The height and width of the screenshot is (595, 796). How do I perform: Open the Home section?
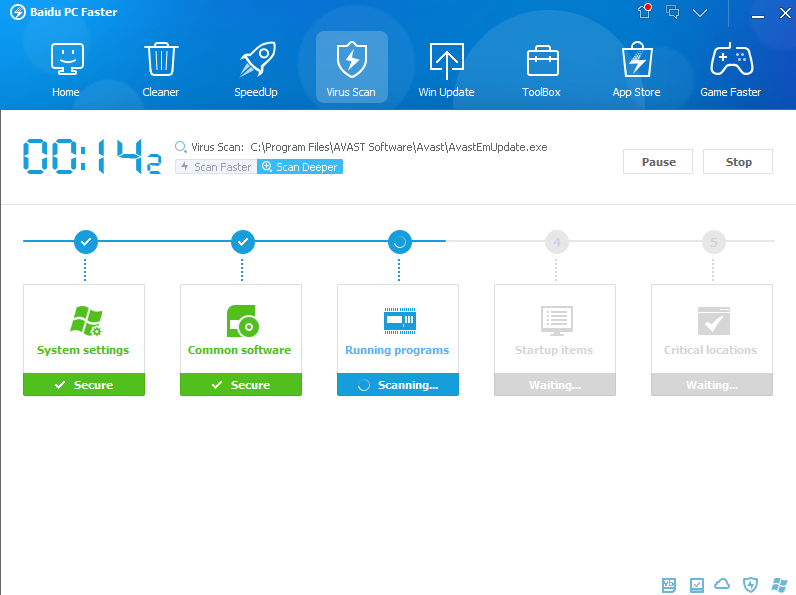[x=67, y=70]
